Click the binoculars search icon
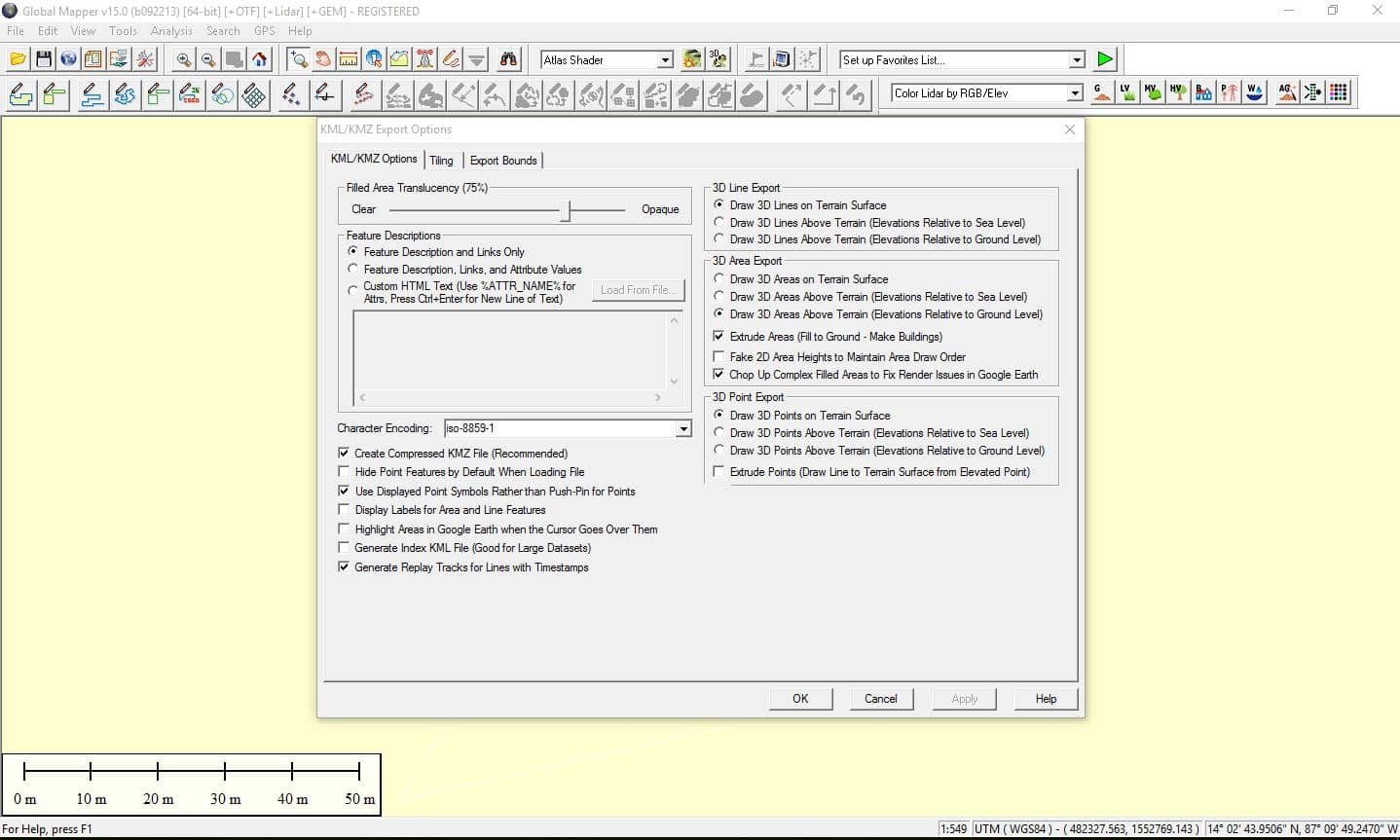1400x840 pixels. tap(509, 59)
